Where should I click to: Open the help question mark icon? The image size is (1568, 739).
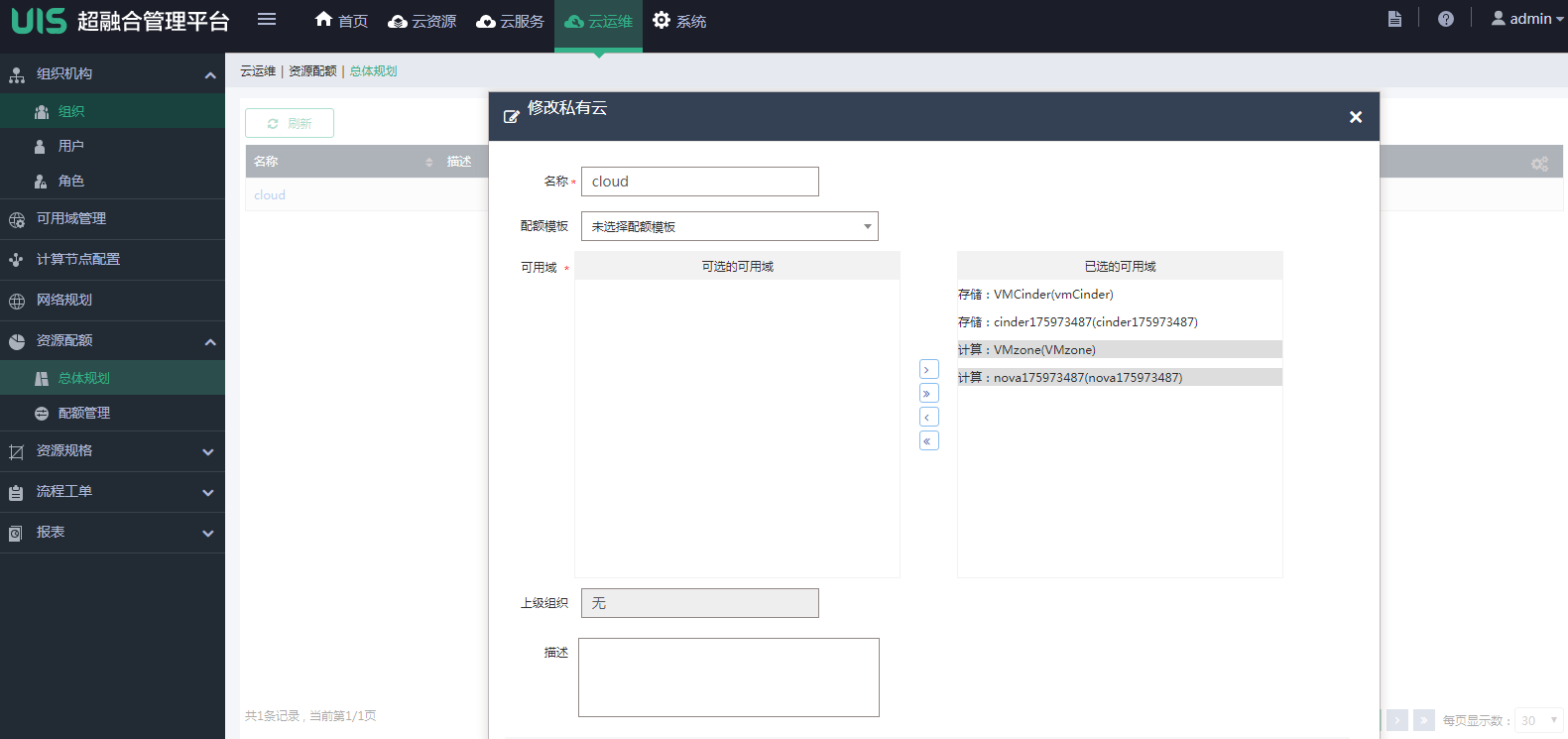(1445, 19)
